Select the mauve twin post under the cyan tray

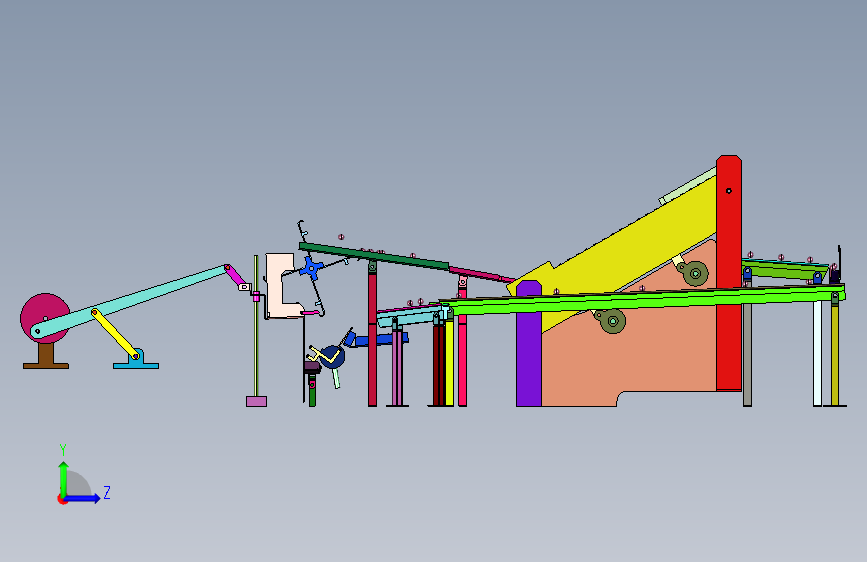coord(397,366)
